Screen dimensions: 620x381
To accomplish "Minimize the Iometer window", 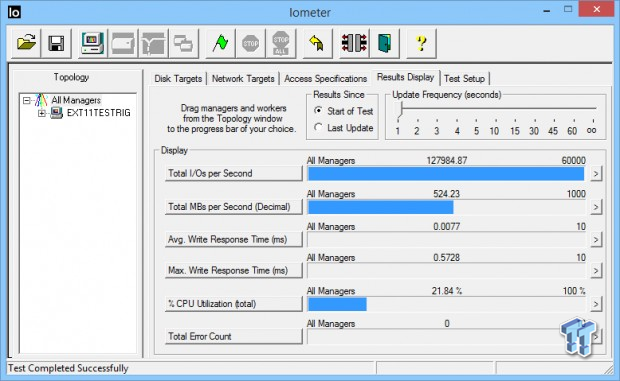I will (x=547, y=10).
